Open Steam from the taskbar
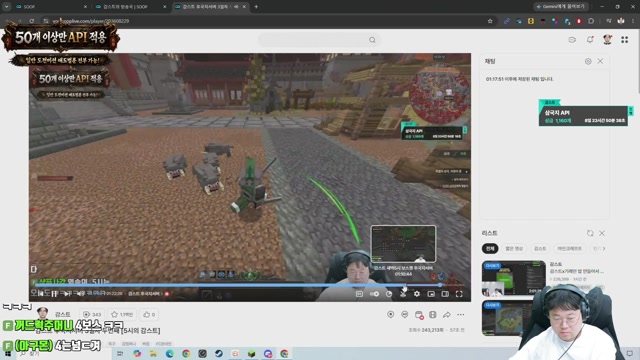The width and height of the screenshot is (640, 360). (x=219, y=353)
